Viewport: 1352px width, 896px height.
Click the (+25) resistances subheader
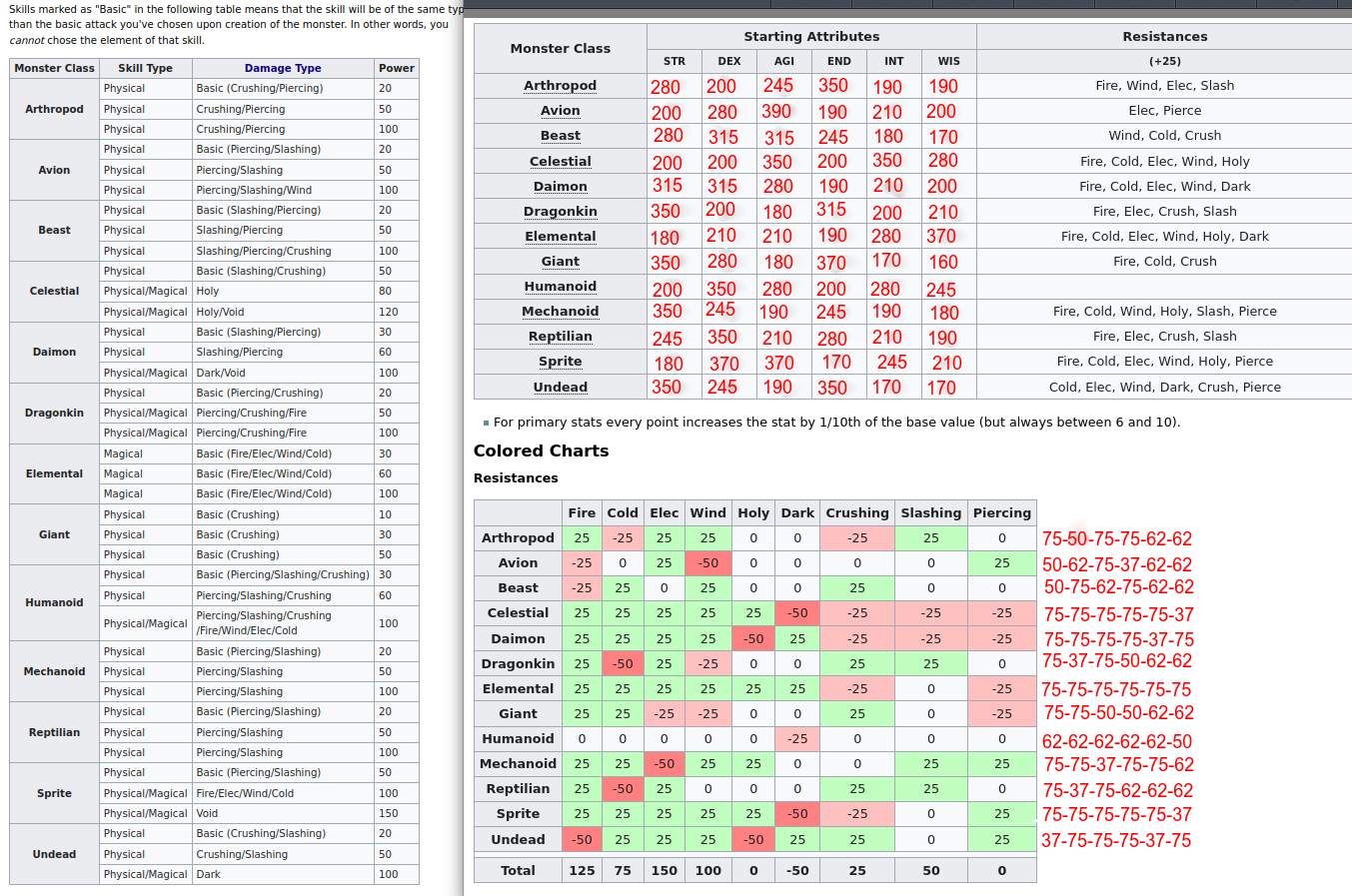(1164, 61)
